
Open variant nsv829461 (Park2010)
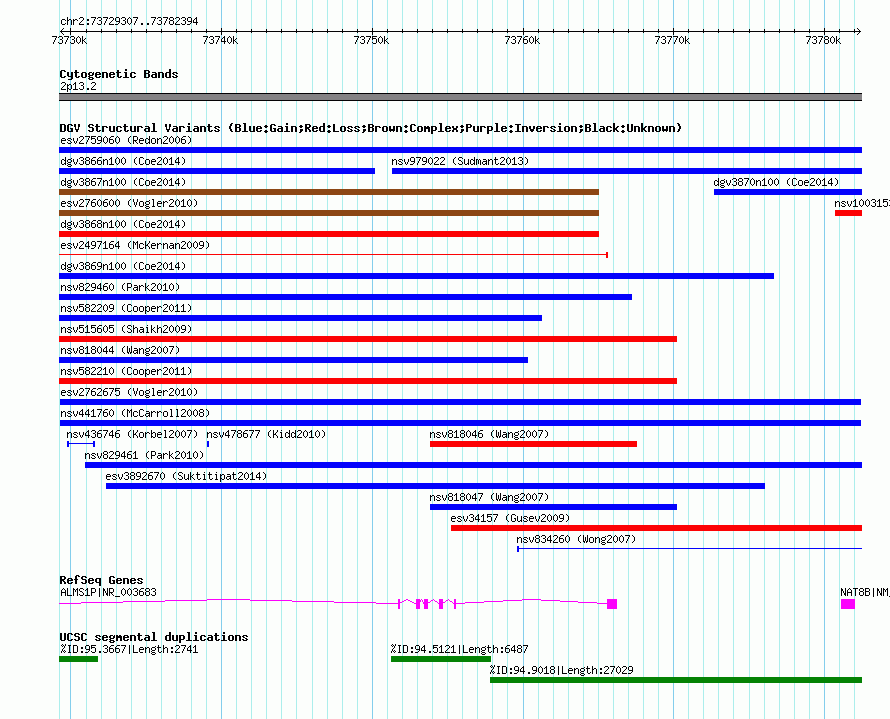click(x=144, y=455)
